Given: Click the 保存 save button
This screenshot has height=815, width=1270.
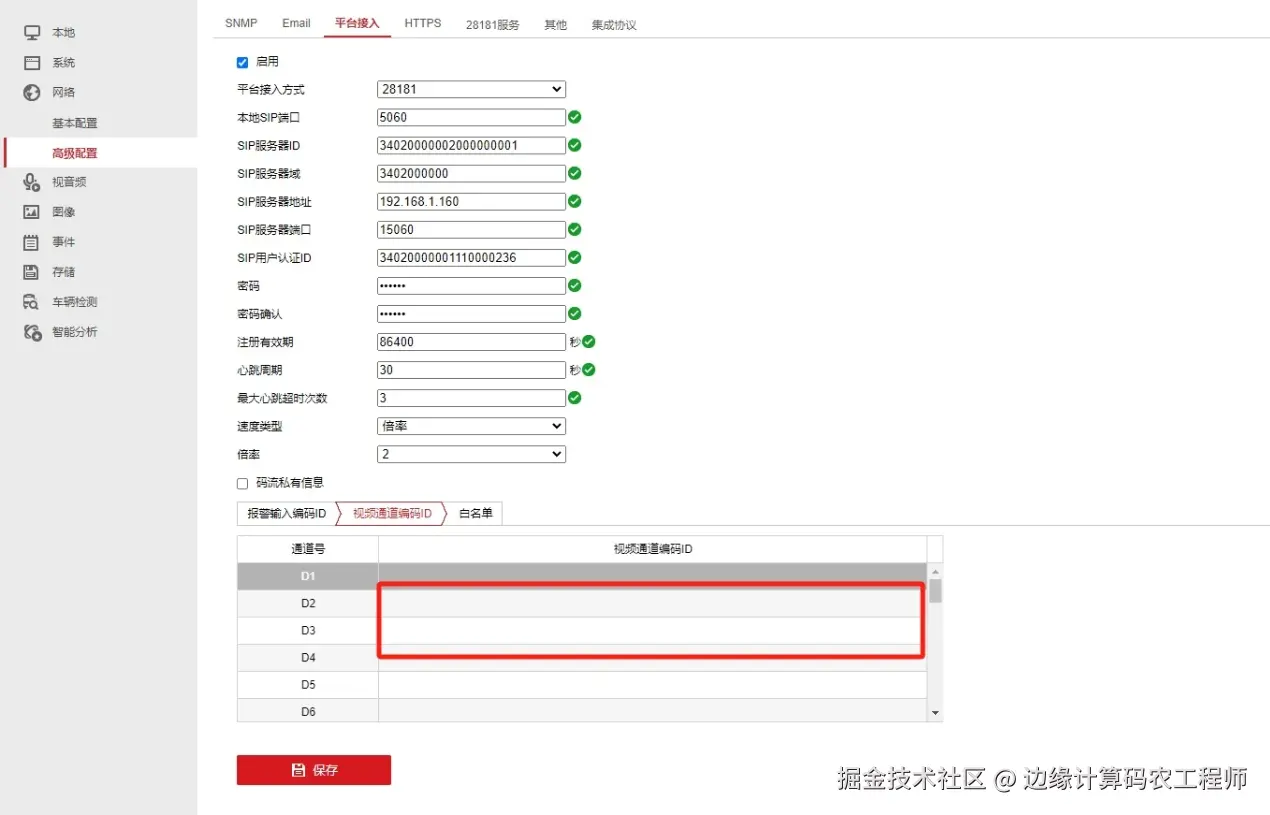Looking at the screenshot, I should (314, 770).
